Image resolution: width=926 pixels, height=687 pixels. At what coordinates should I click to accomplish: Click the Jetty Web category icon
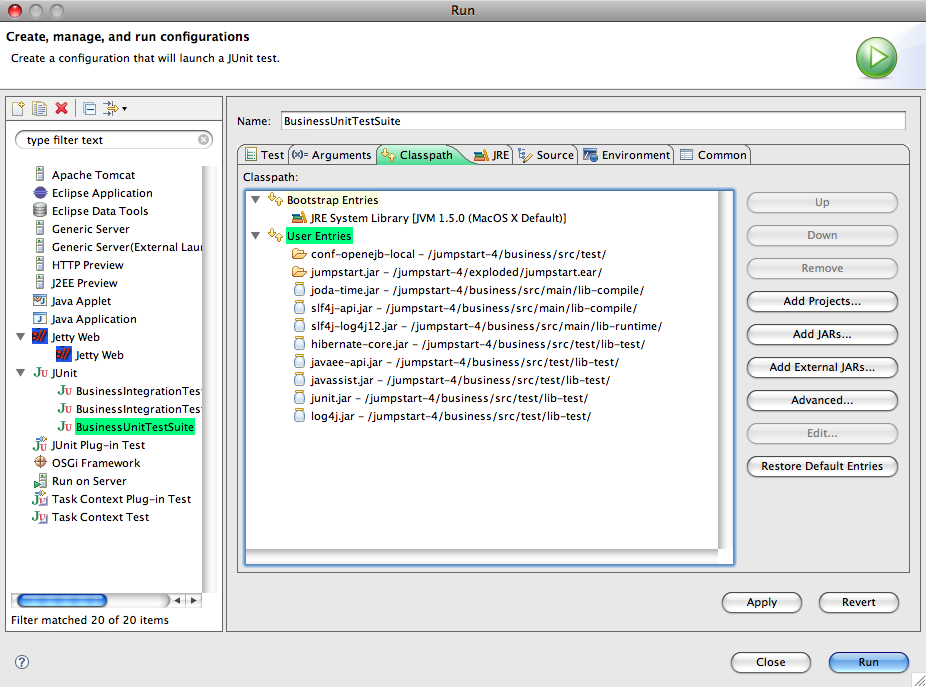click(40, 337)
